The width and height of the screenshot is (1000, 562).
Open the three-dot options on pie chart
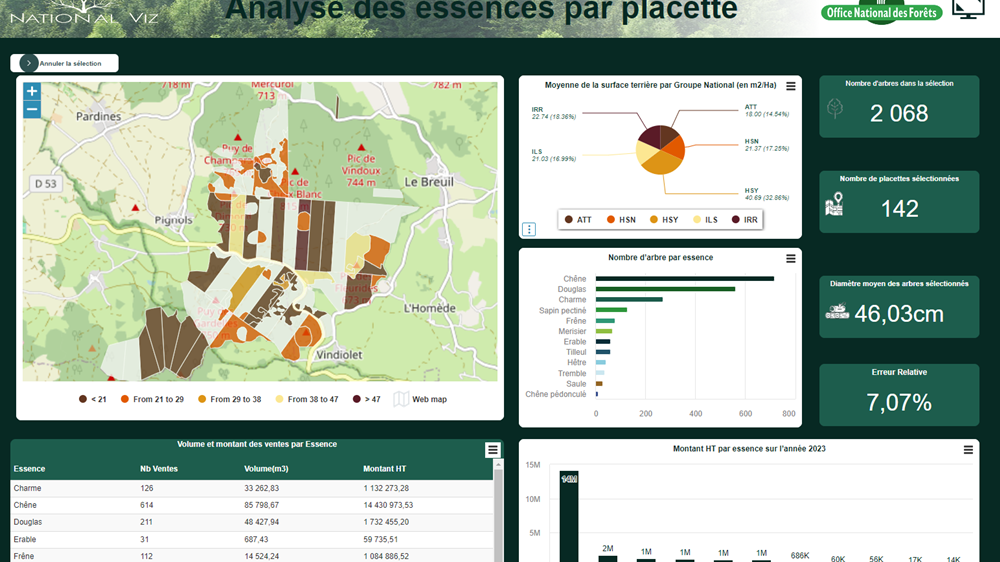529,229
